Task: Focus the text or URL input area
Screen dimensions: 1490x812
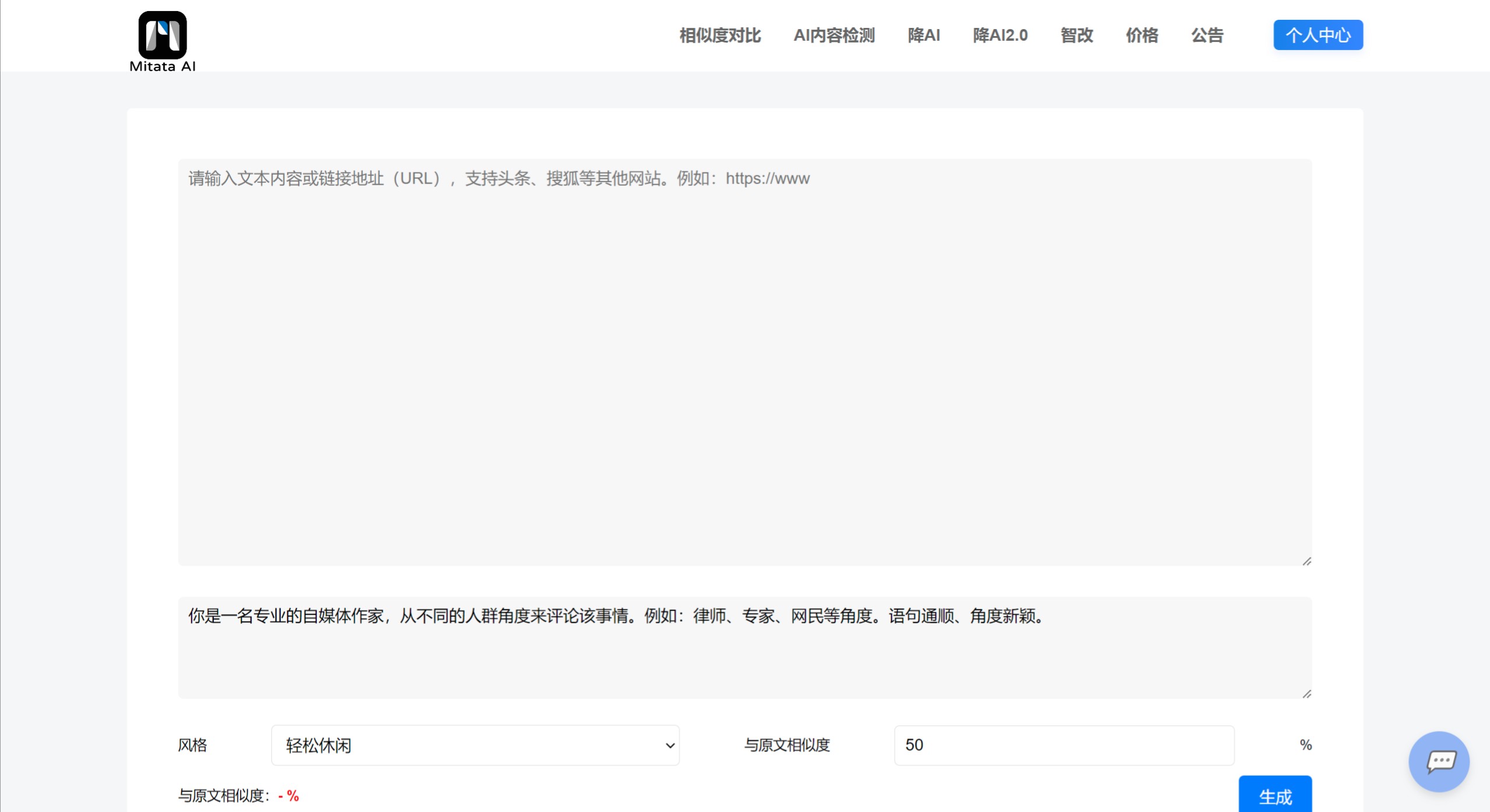Action: point(744,361)
